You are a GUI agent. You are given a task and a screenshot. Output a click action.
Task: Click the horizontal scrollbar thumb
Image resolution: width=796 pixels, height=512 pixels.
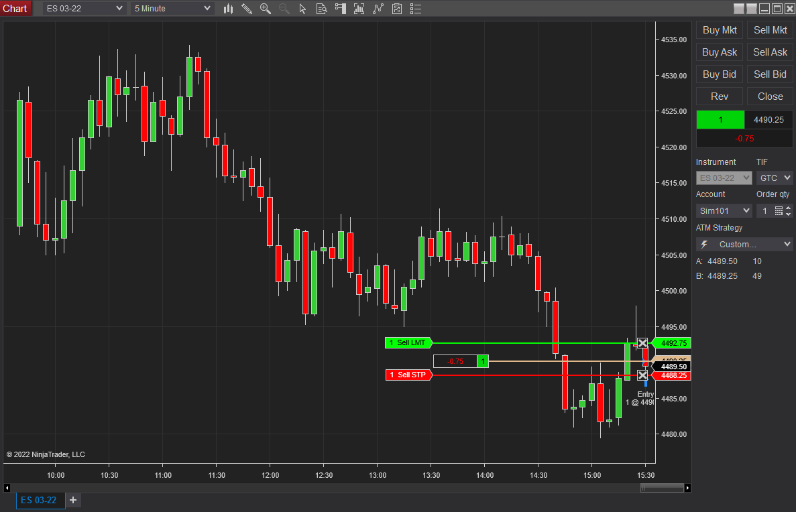coord(662,488)
